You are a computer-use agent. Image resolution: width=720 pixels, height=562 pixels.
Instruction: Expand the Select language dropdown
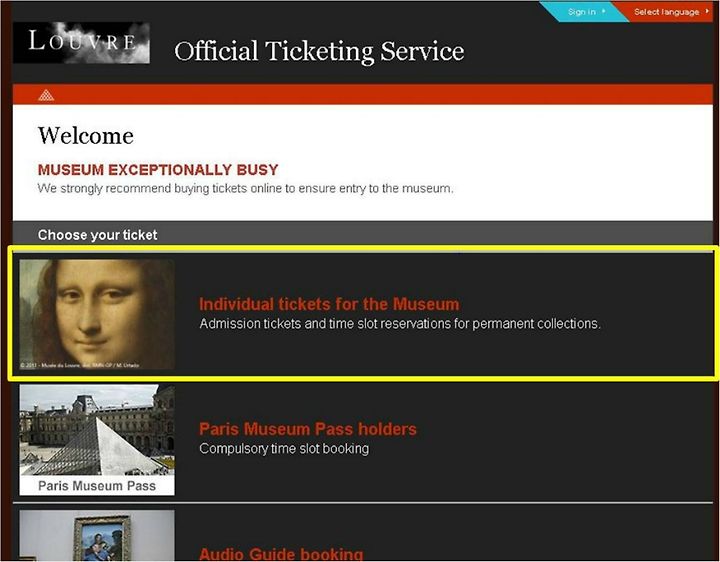click(x=666, y=12)
